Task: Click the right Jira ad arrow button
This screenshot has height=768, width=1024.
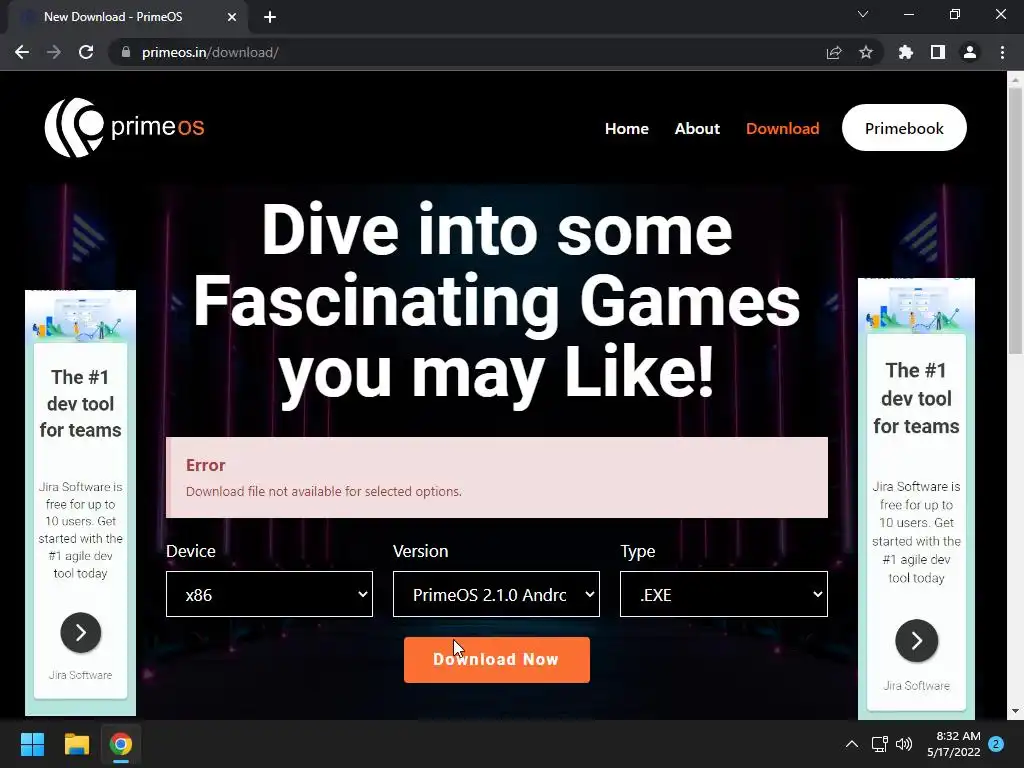Action: tap(916, 641)
